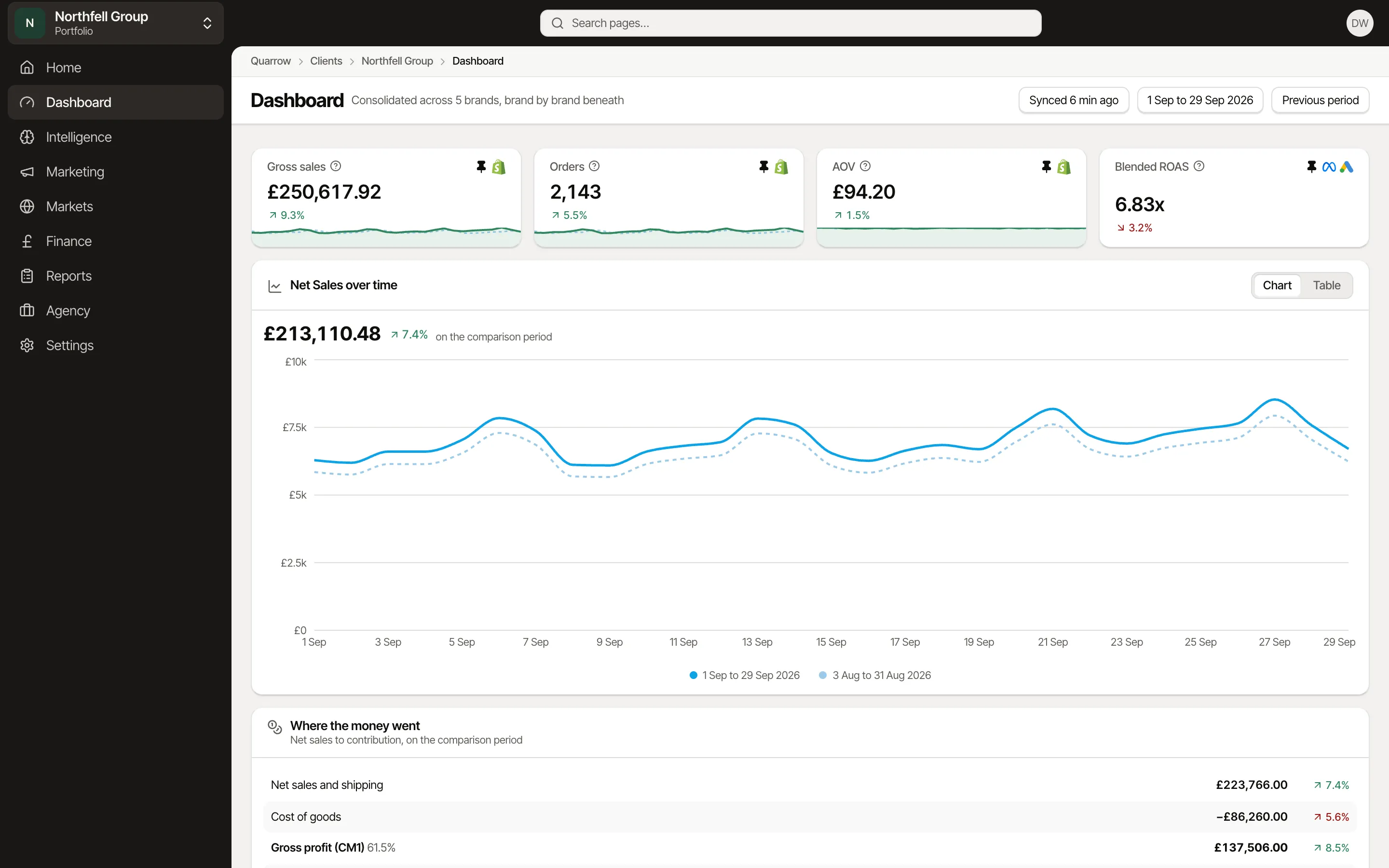The image size is (1389, 868).
Task: Click the Shopify icon on Orders card
Action: click(x=781, y=166)
